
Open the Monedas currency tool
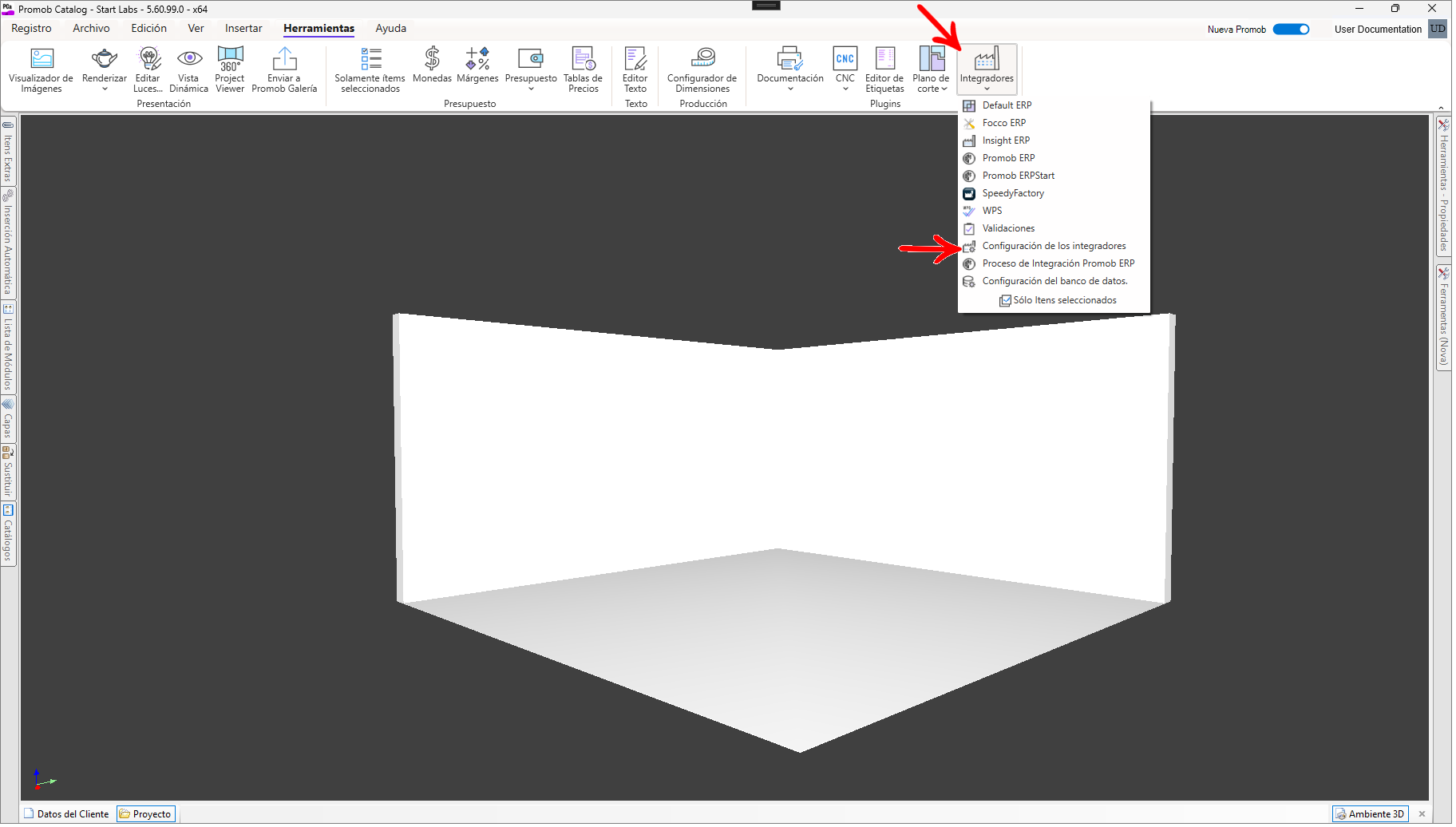point(432,65)
